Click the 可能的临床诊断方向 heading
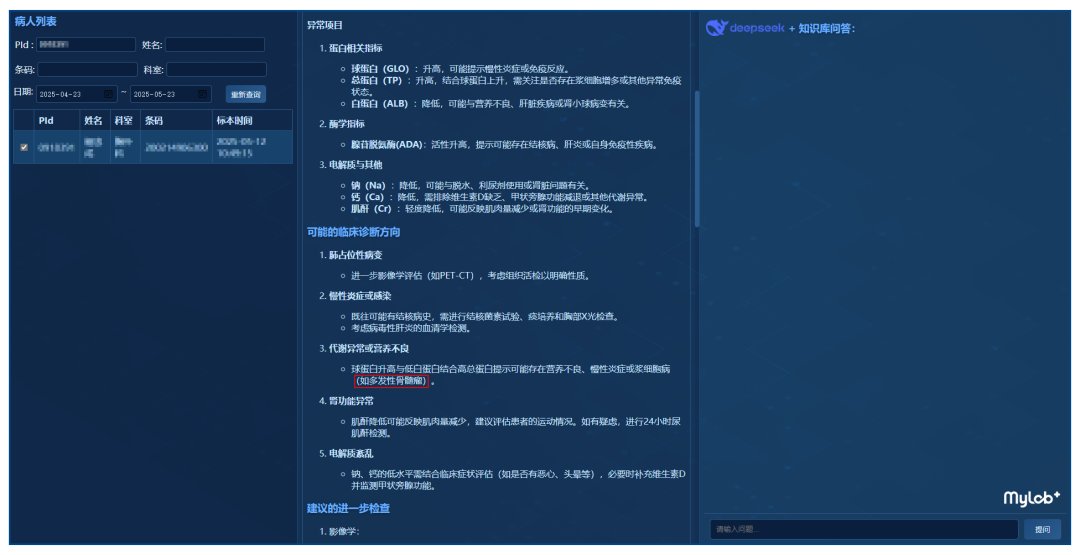This screenshot has width=1080, height=555. [353, 232]
